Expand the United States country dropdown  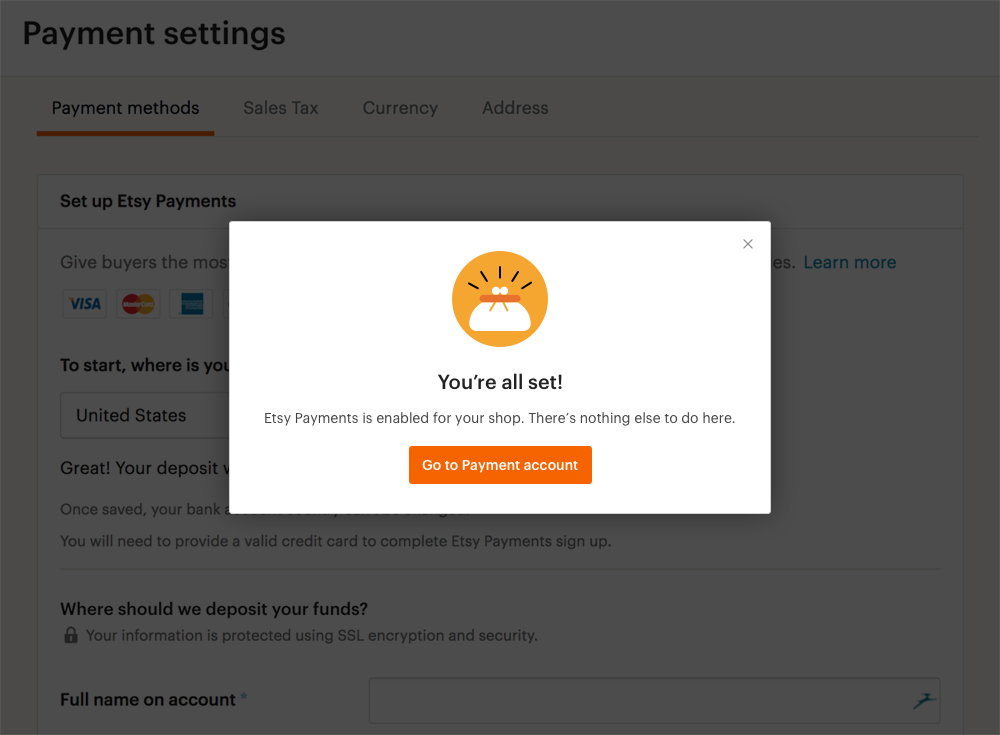[x=145, y=415]
